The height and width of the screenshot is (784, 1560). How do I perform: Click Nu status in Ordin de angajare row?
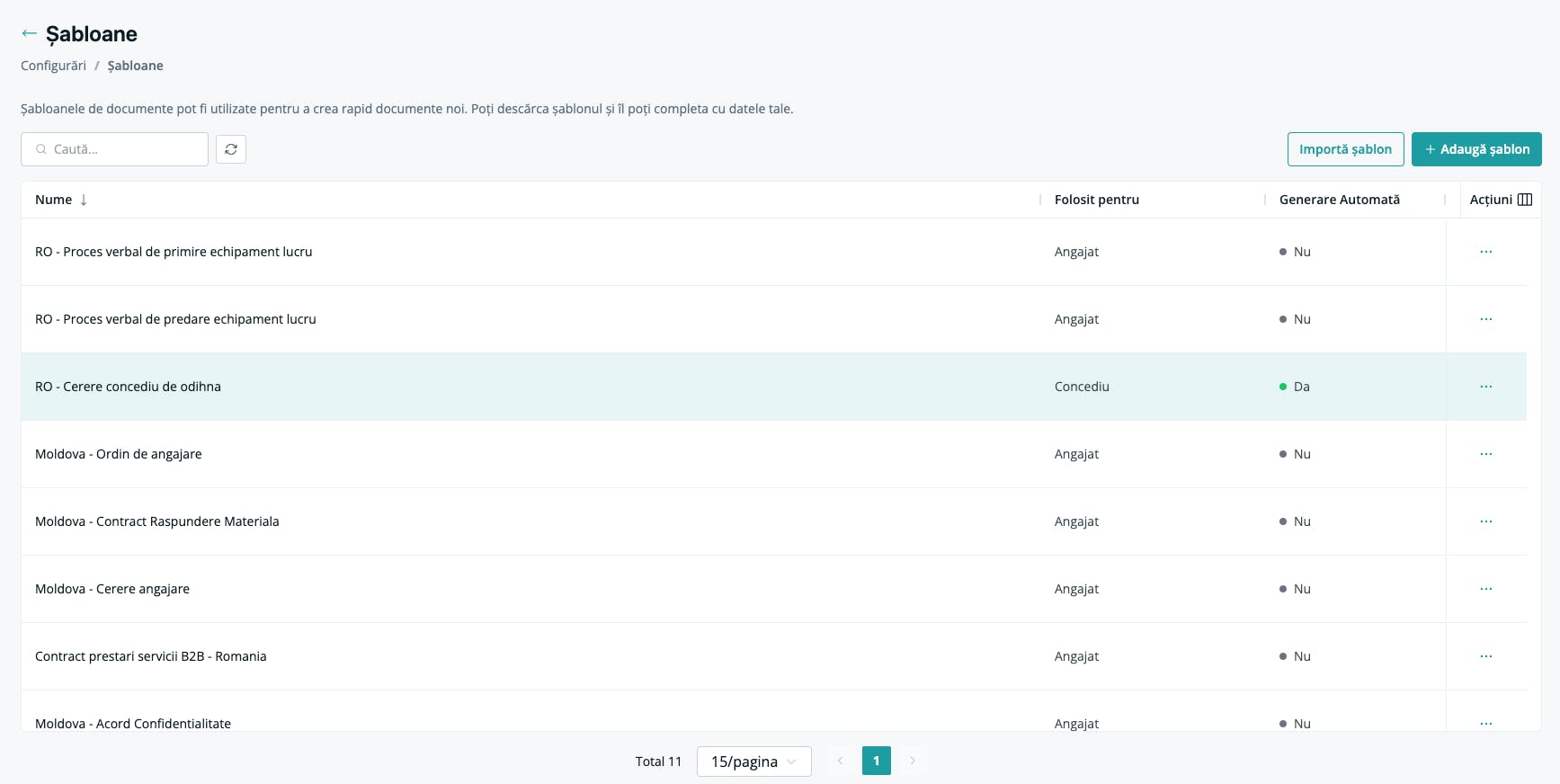pyautogui.click(x=1296, y=454)
